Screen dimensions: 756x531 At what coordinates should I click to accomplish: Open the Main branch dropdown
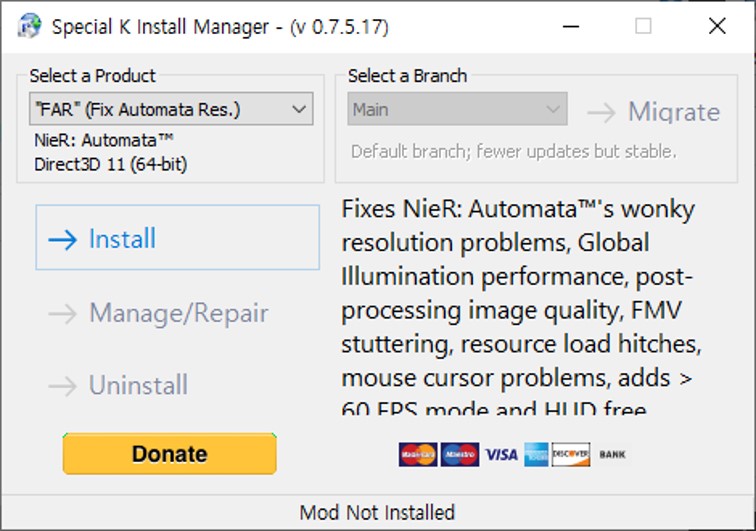point(457,109)
